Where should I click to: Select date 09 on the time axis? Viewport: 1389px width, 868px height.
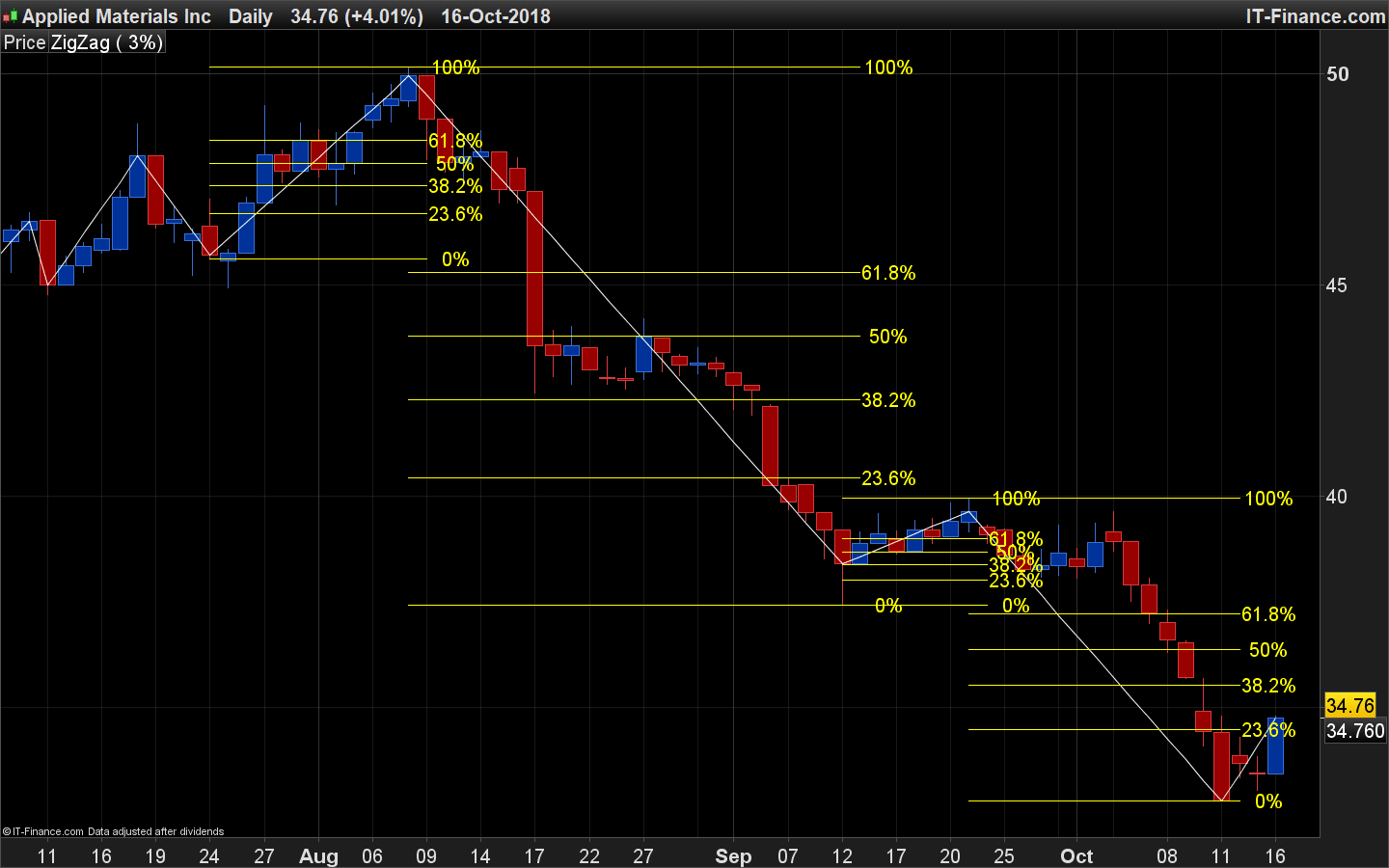[x=426, y=856]
